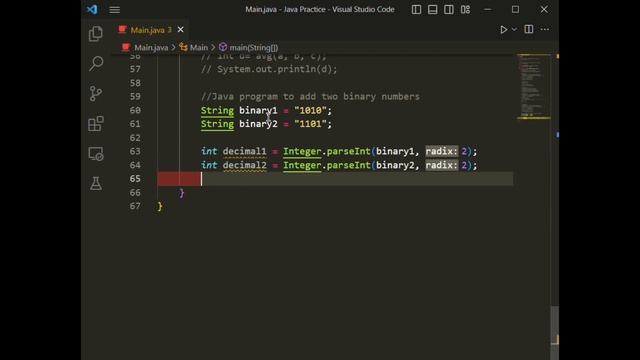Screen dimensions: 640x360
Task: Click the String keyword on line 60
Action: point(217,111)
